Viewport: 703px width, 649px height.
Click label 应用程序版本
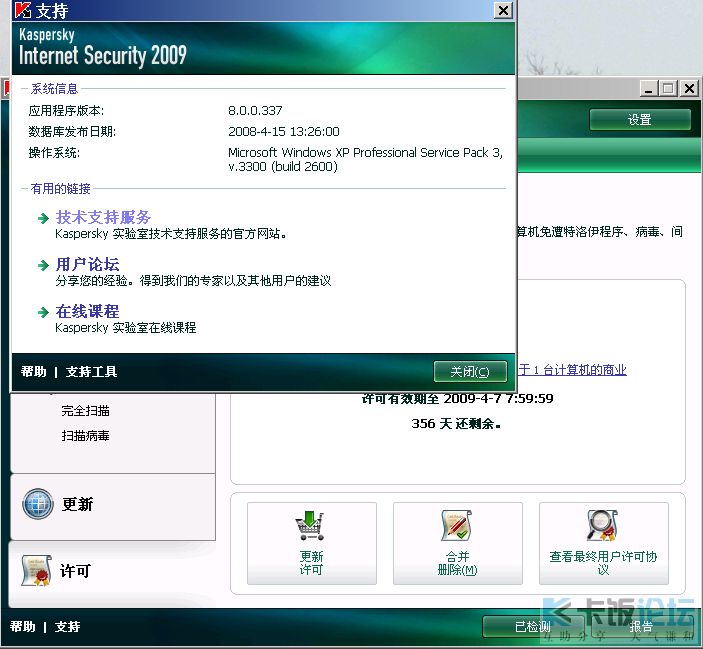(66, 111)
